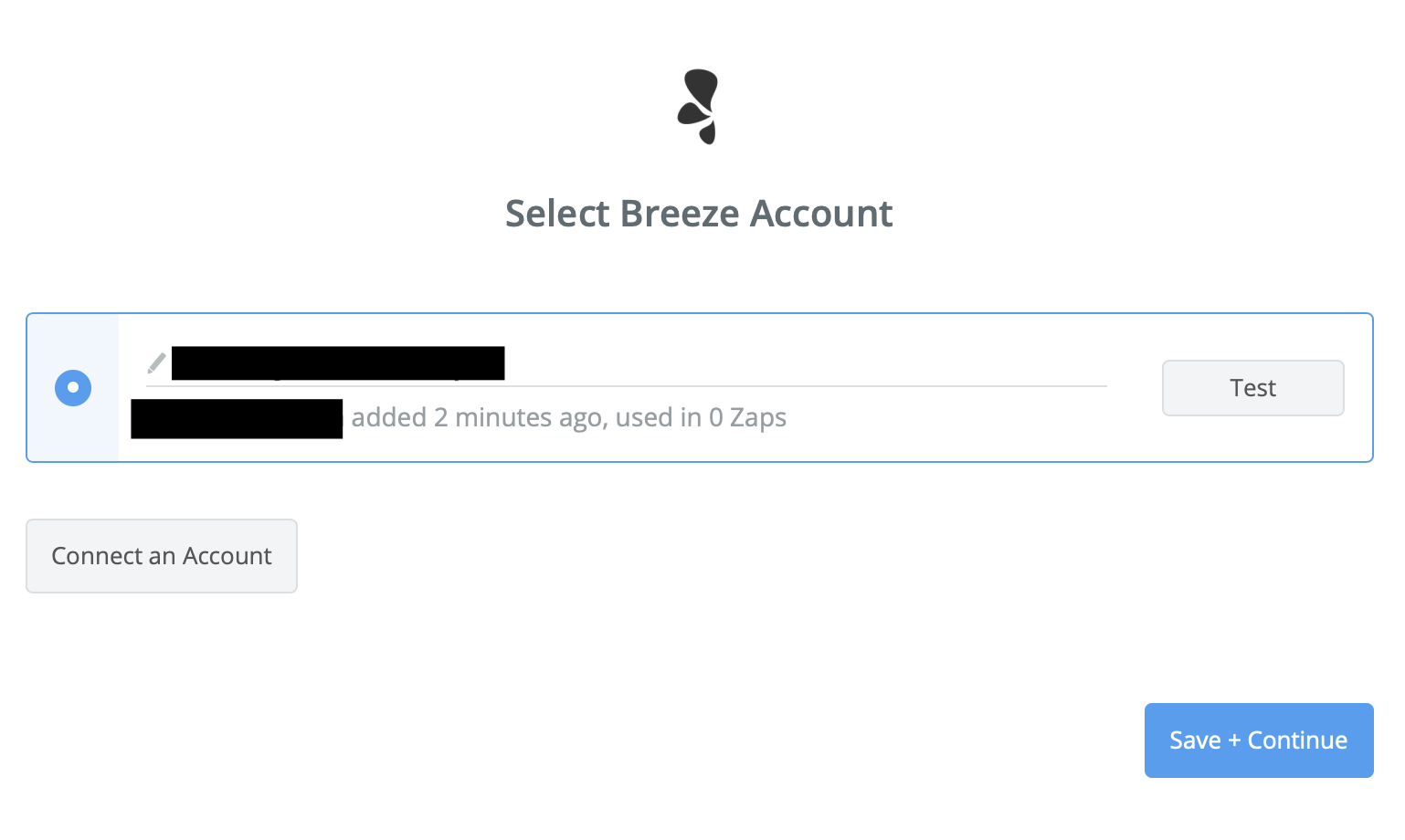
Task: Click the dark Breeze app logo
Action: [699, 106]
